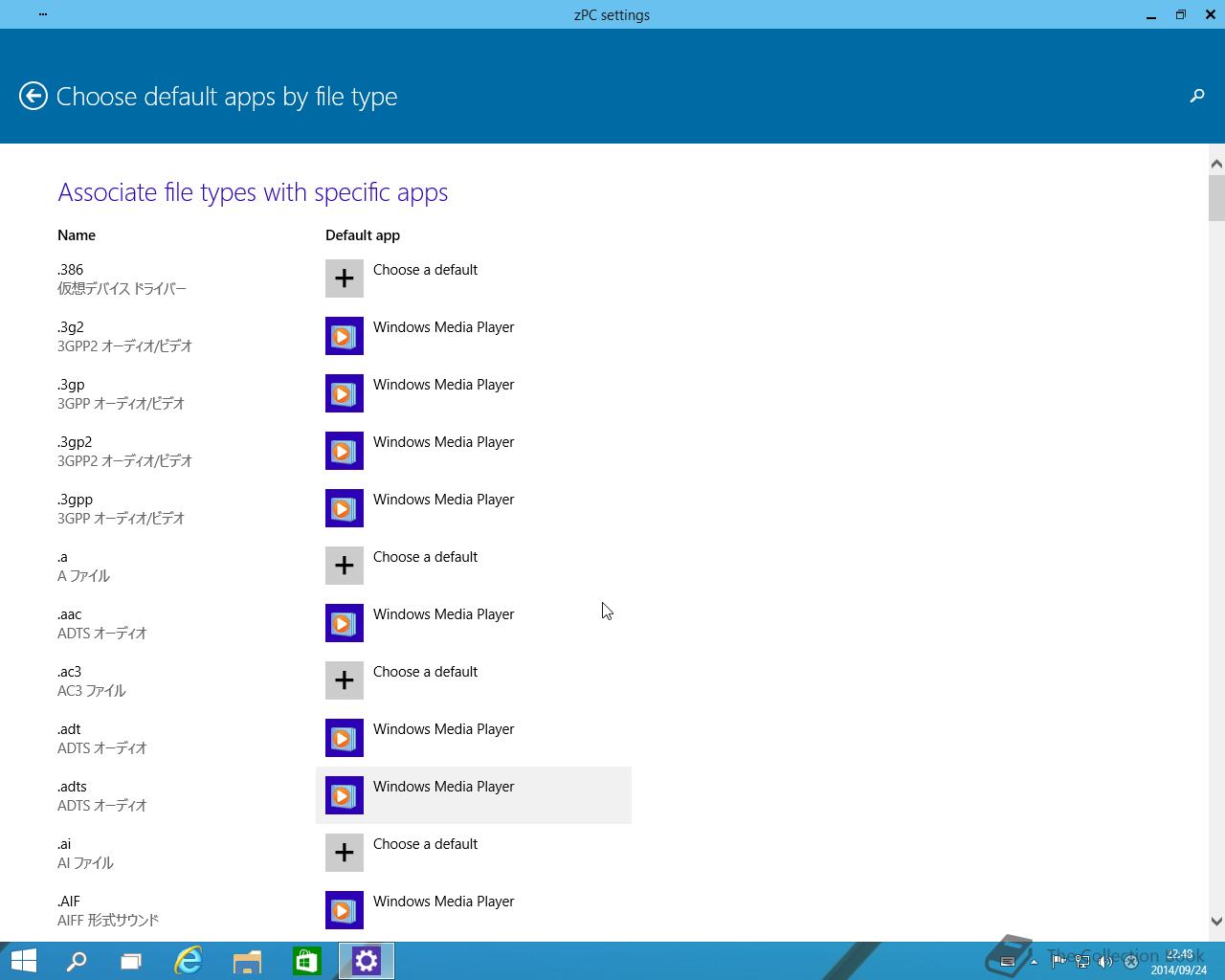Click the .3gp2 file type name
This screenshot has width=1225, height=980.
pos(75,442)
